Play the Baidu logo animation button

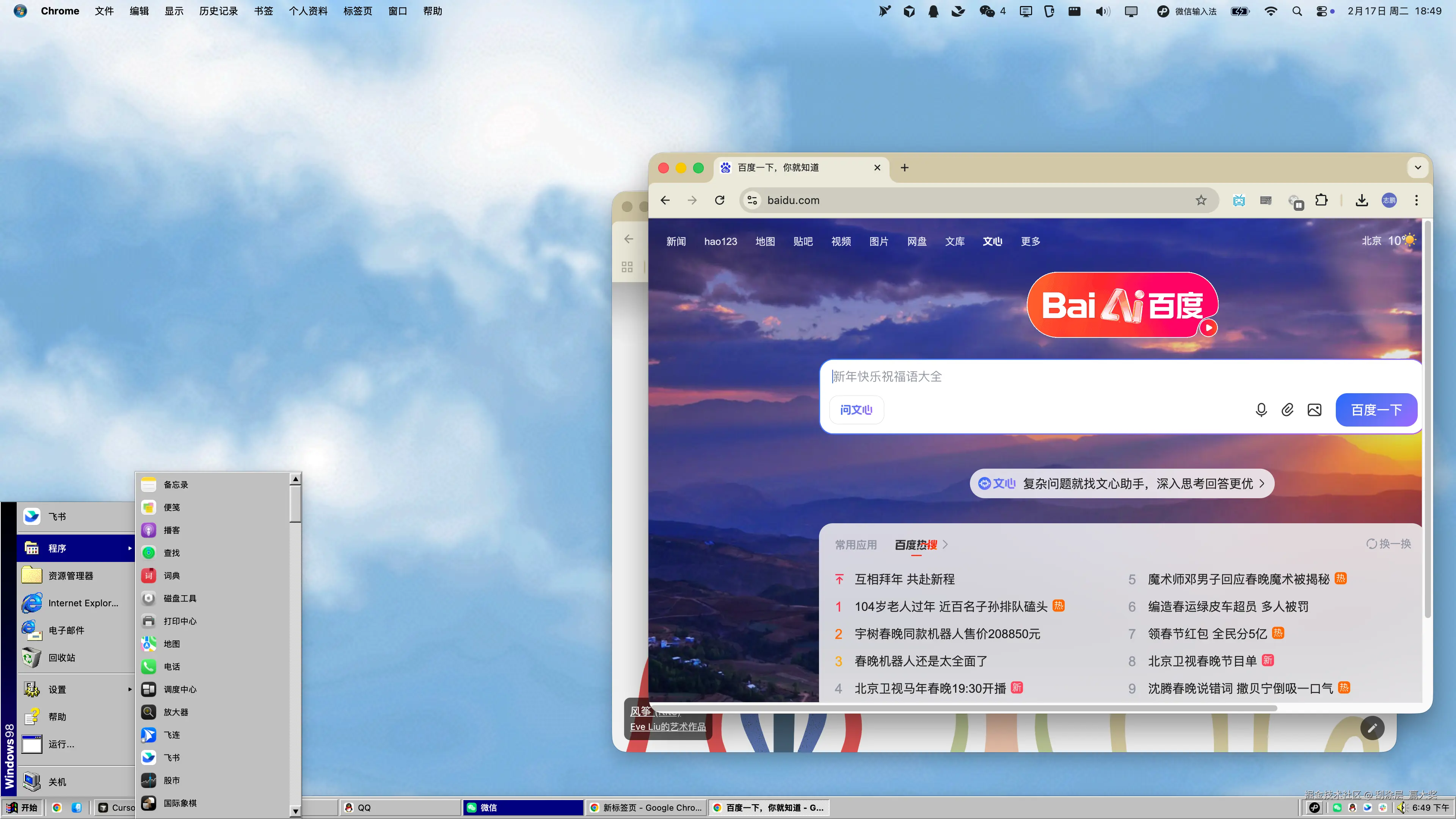[x=1208, y=328]
